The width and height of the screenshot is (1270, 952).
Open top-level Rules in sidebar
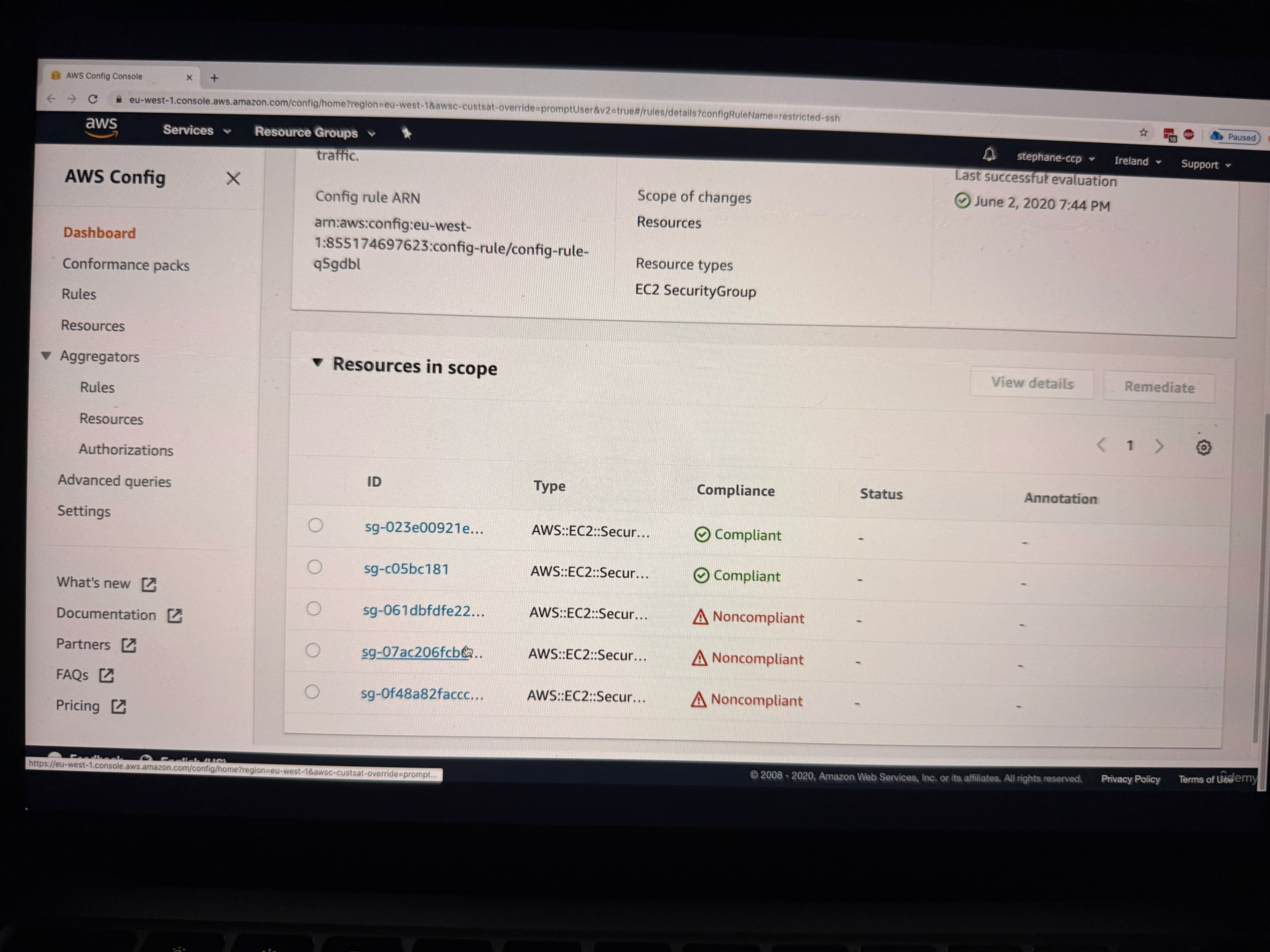pyautogui.click(x=79, y=294)
